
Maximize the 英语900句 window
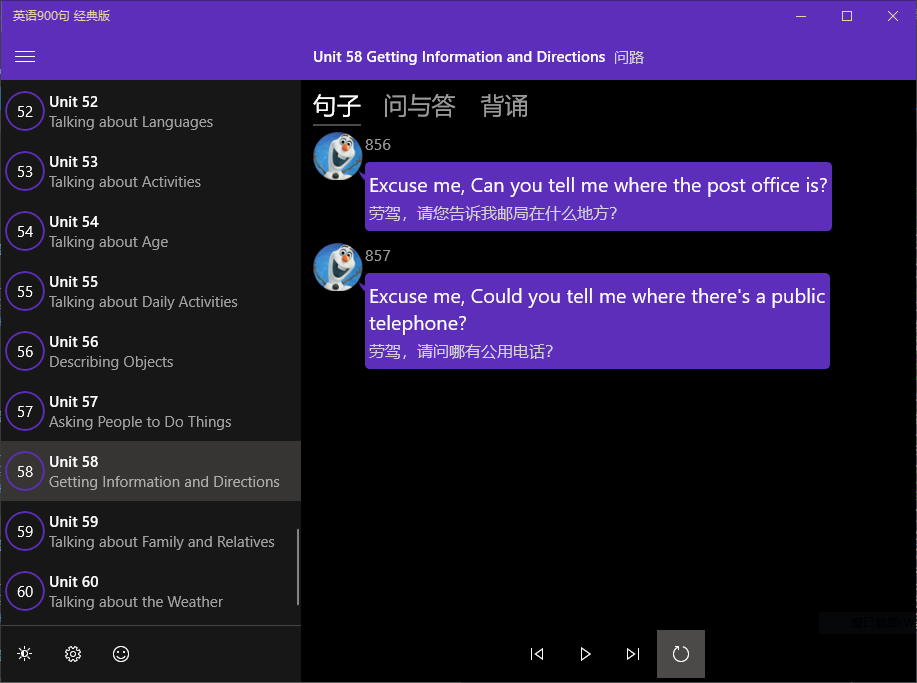click(847, 16)
